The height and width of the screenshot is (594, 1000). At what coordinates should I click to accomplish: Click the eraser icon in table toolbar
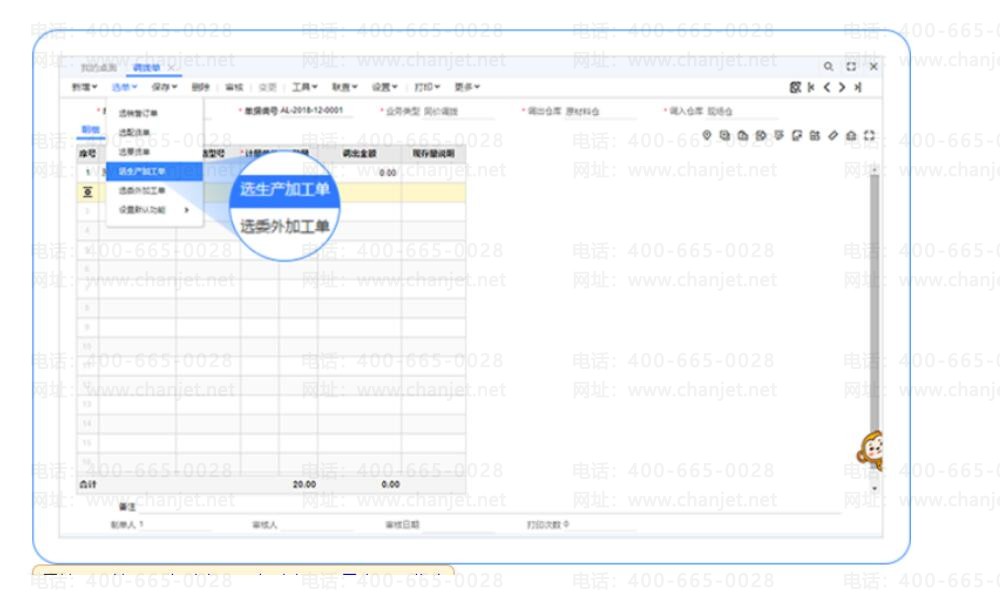click(x=833, y=135)
